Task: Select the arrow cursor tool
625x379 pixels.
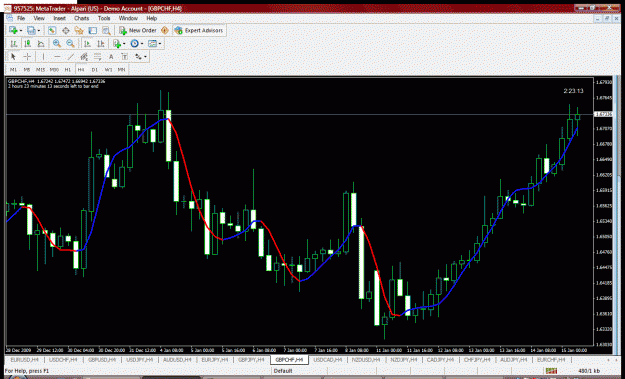Action: pos(13,57)
